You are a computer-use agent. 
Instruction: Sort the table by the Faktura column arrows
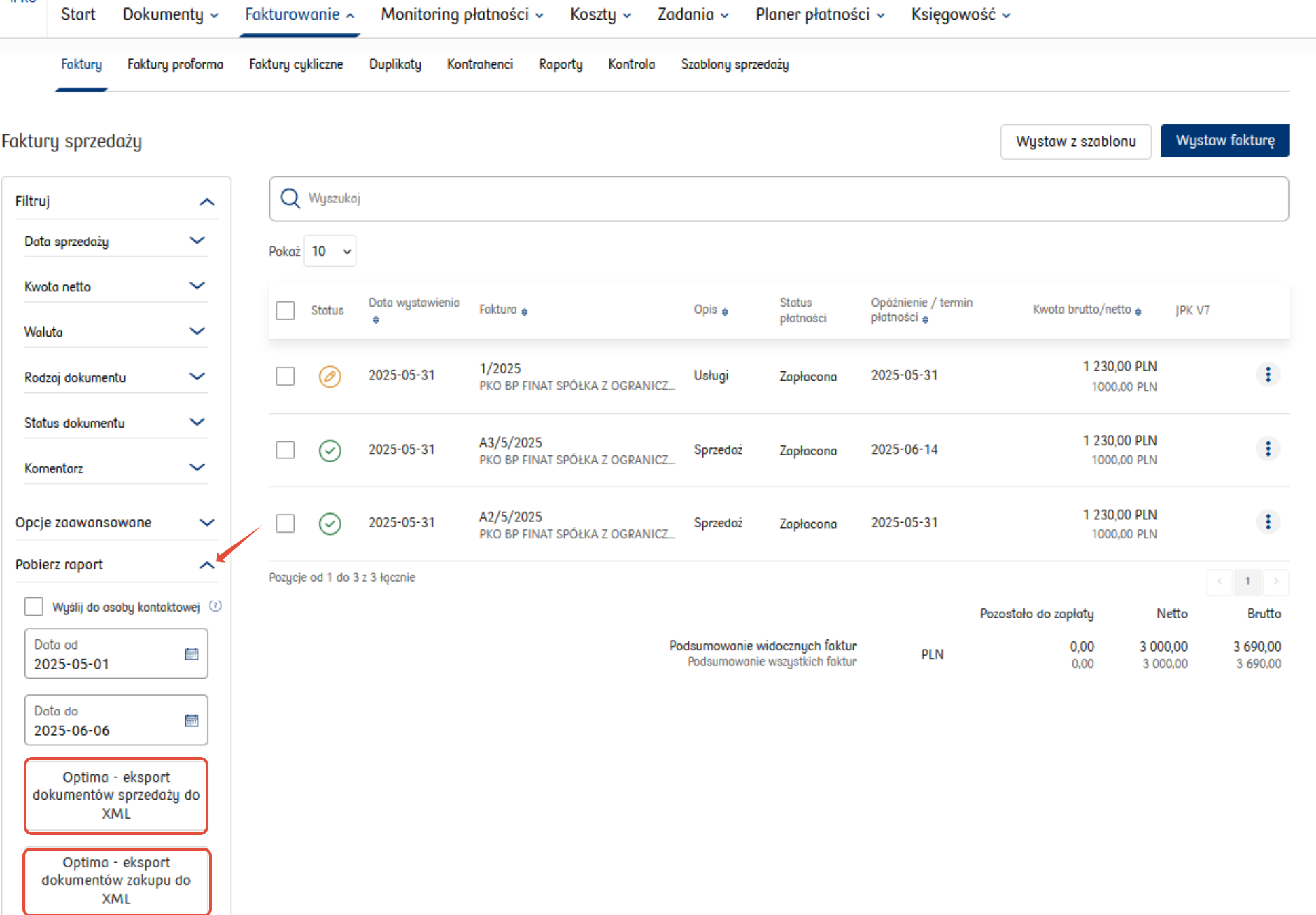[x=524, y=312]
